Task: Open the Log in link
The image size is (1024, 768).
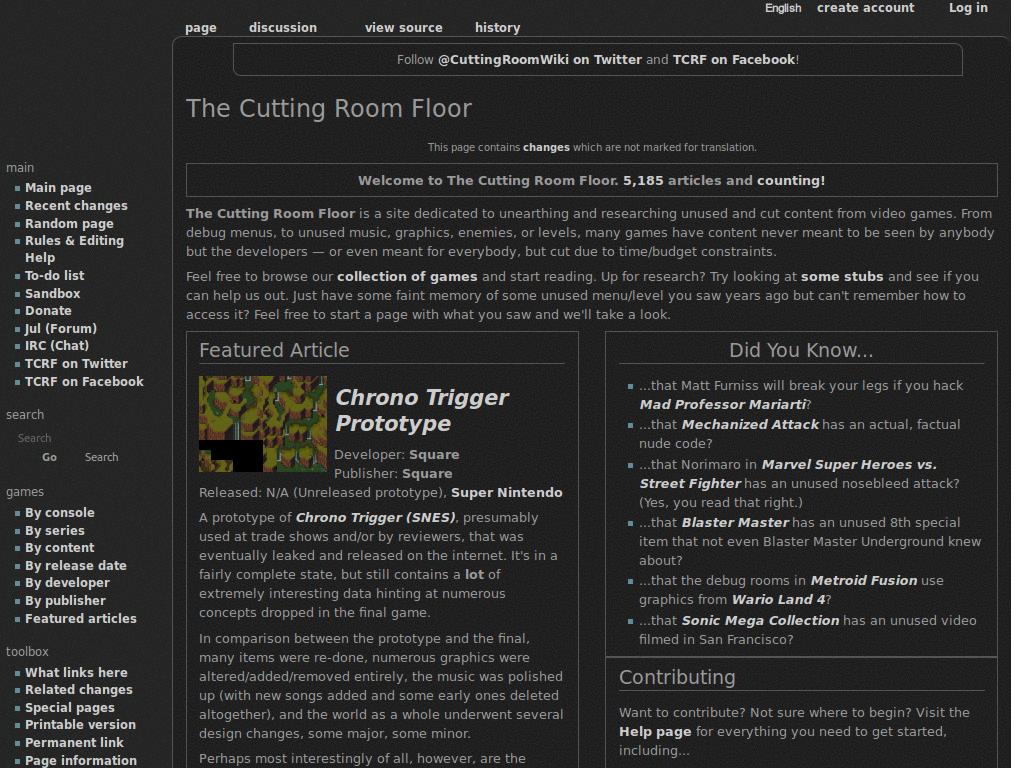Action: click(x=968, y=8)
